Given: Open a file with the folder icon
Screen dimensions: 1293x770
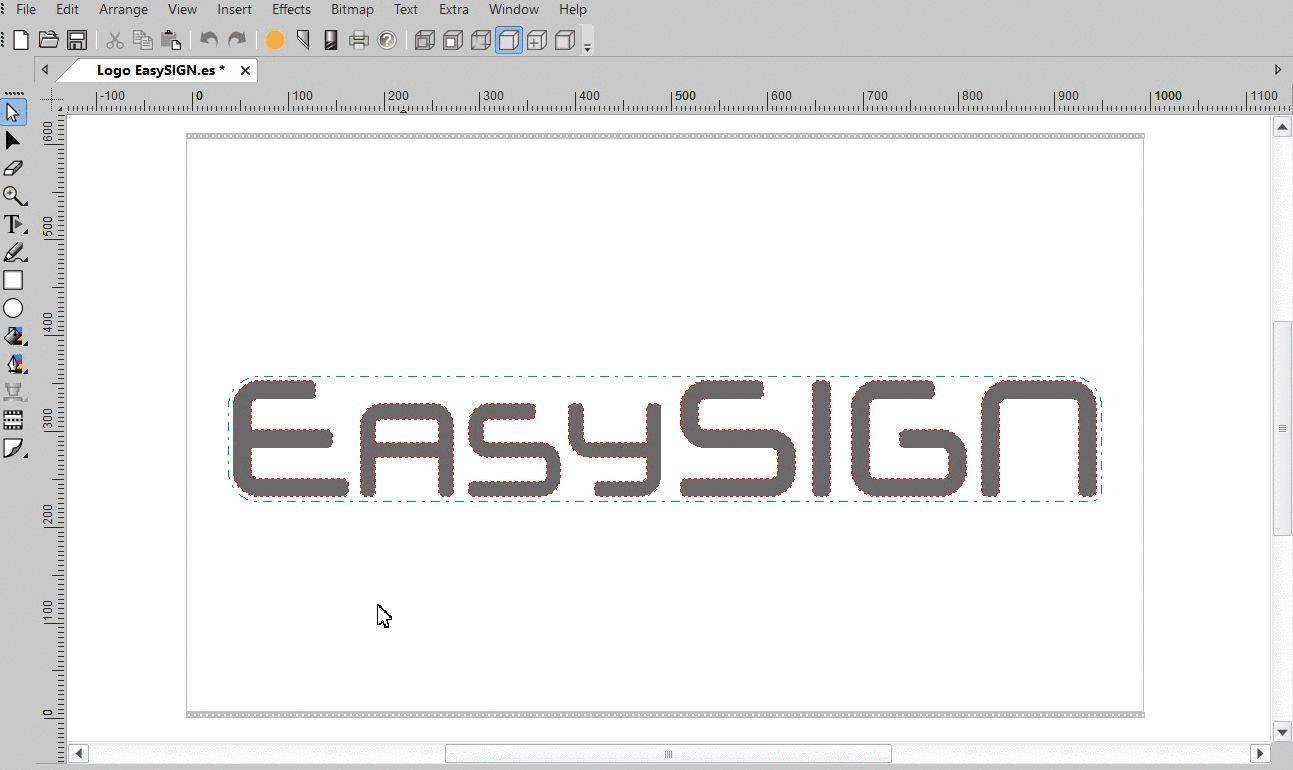Looking at the screenshot, I should (x=48, y=40).
